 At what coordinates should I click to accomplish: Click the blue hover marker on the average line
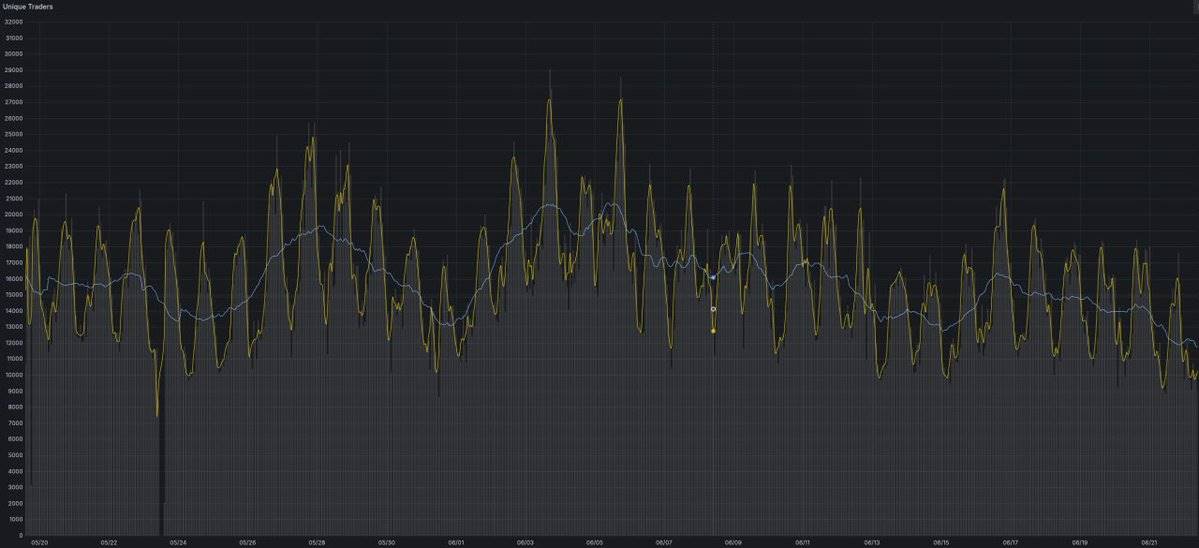[x=713, y=277]
